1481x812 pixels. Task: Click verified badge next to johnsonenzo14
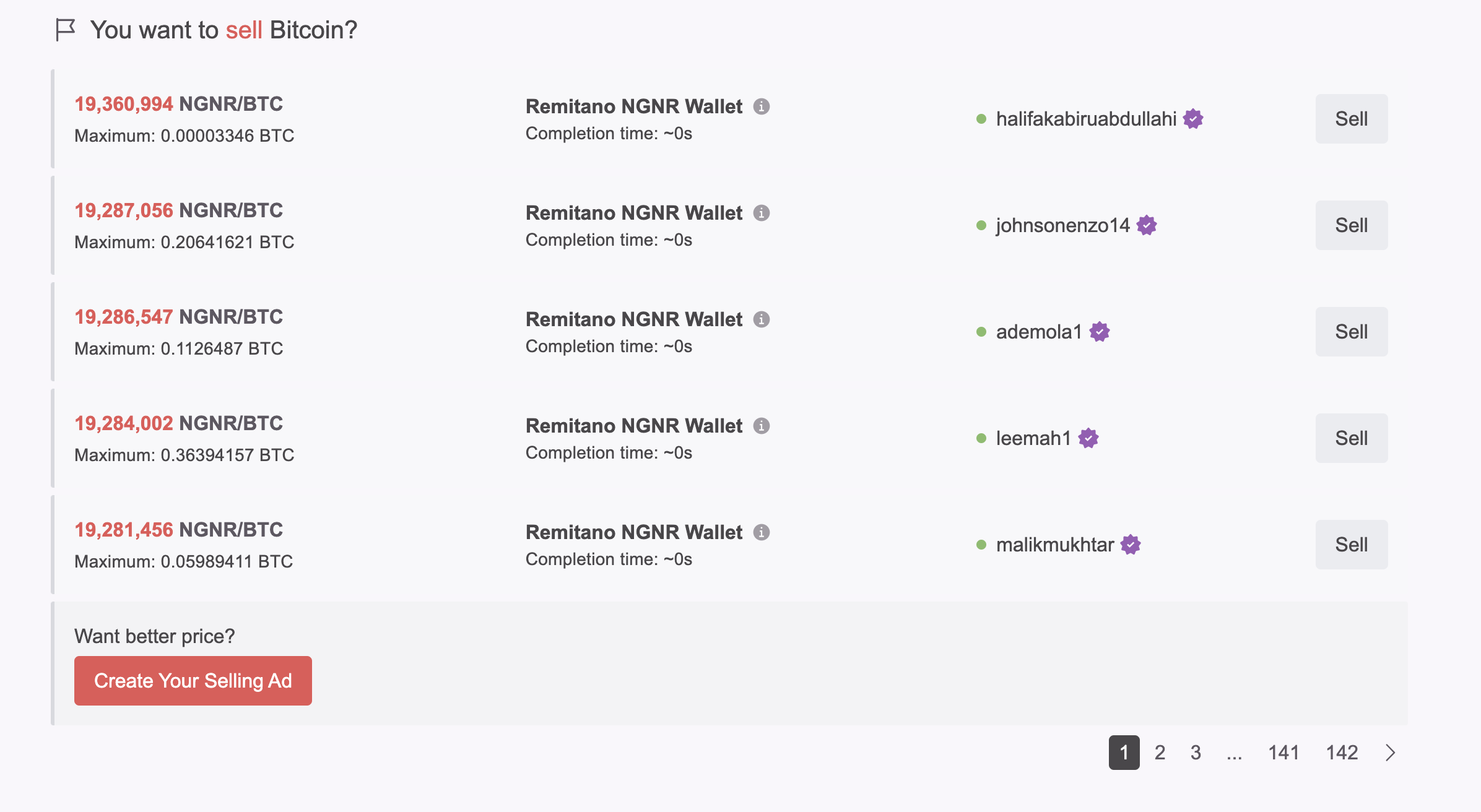tap(1147, 225)
